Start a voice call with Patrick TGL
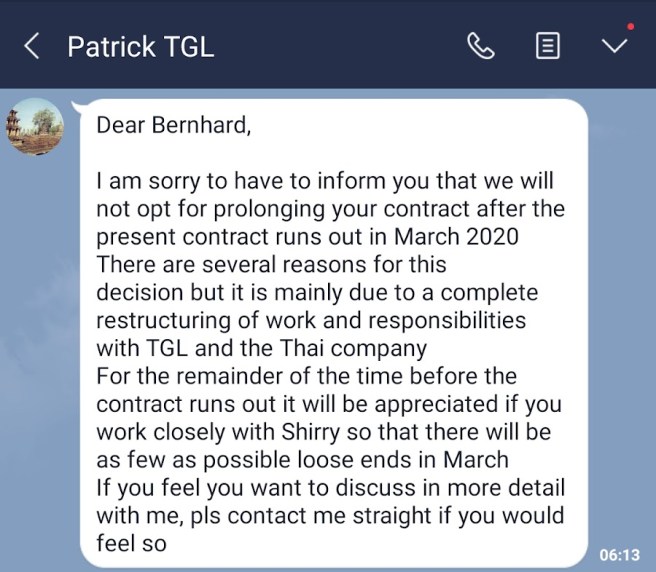The width and height of the screenshot is (656, 572). [481, 46]
